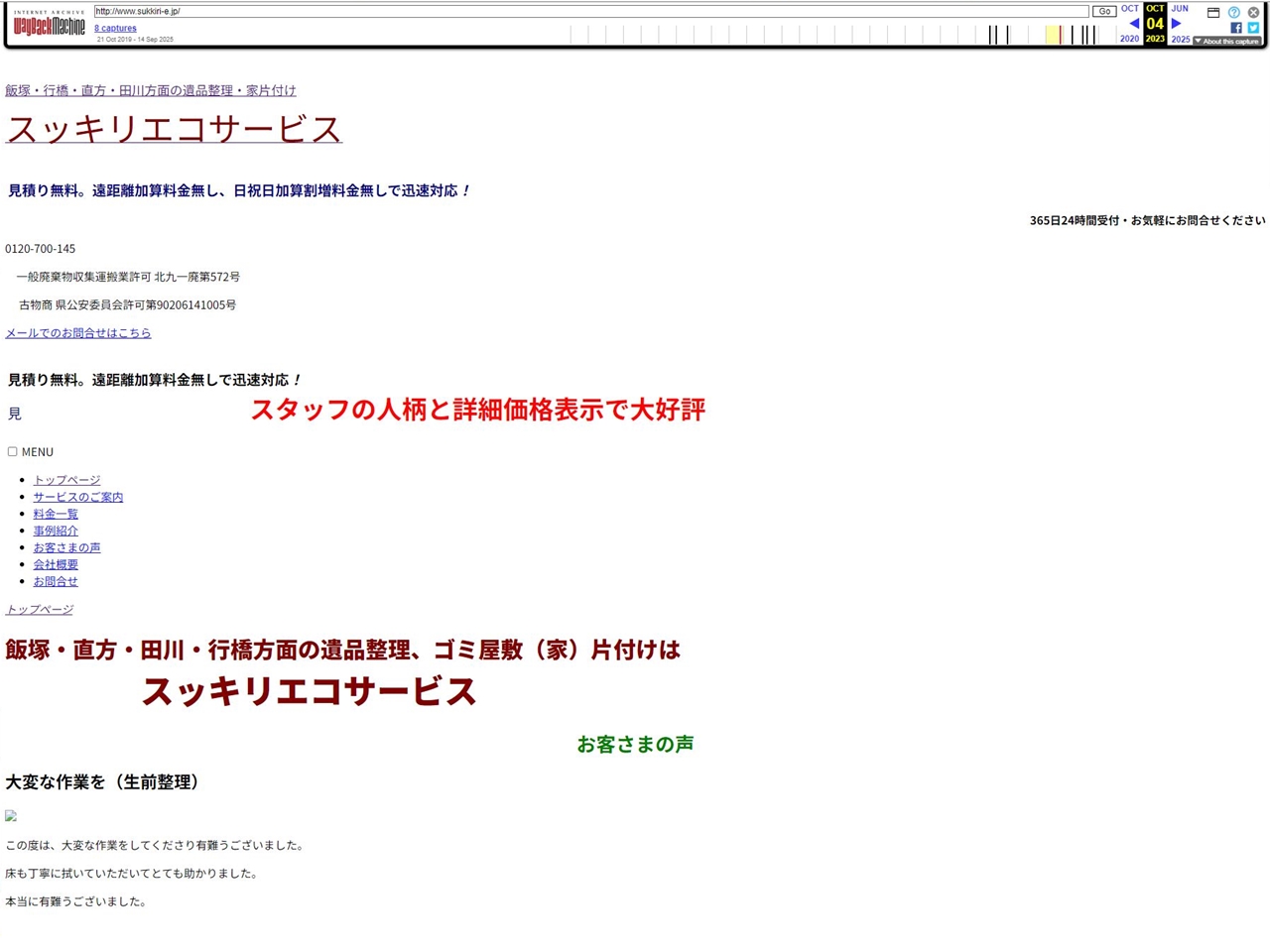Click the メールでのお問合せはこちら link

click(78, 333)
